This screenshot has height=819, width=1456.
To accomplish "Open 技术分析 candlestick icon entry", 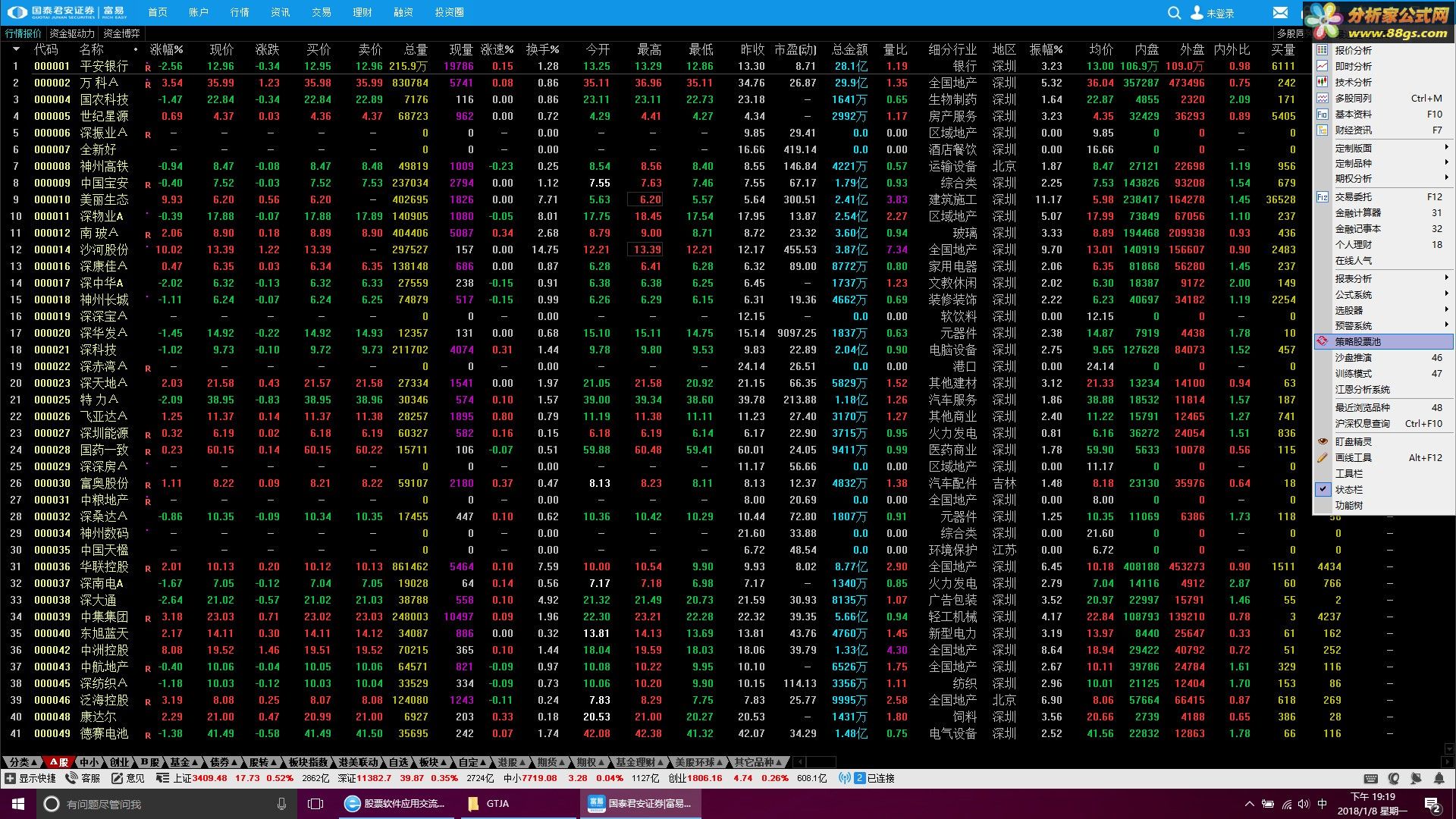I will coord(1322,82).
